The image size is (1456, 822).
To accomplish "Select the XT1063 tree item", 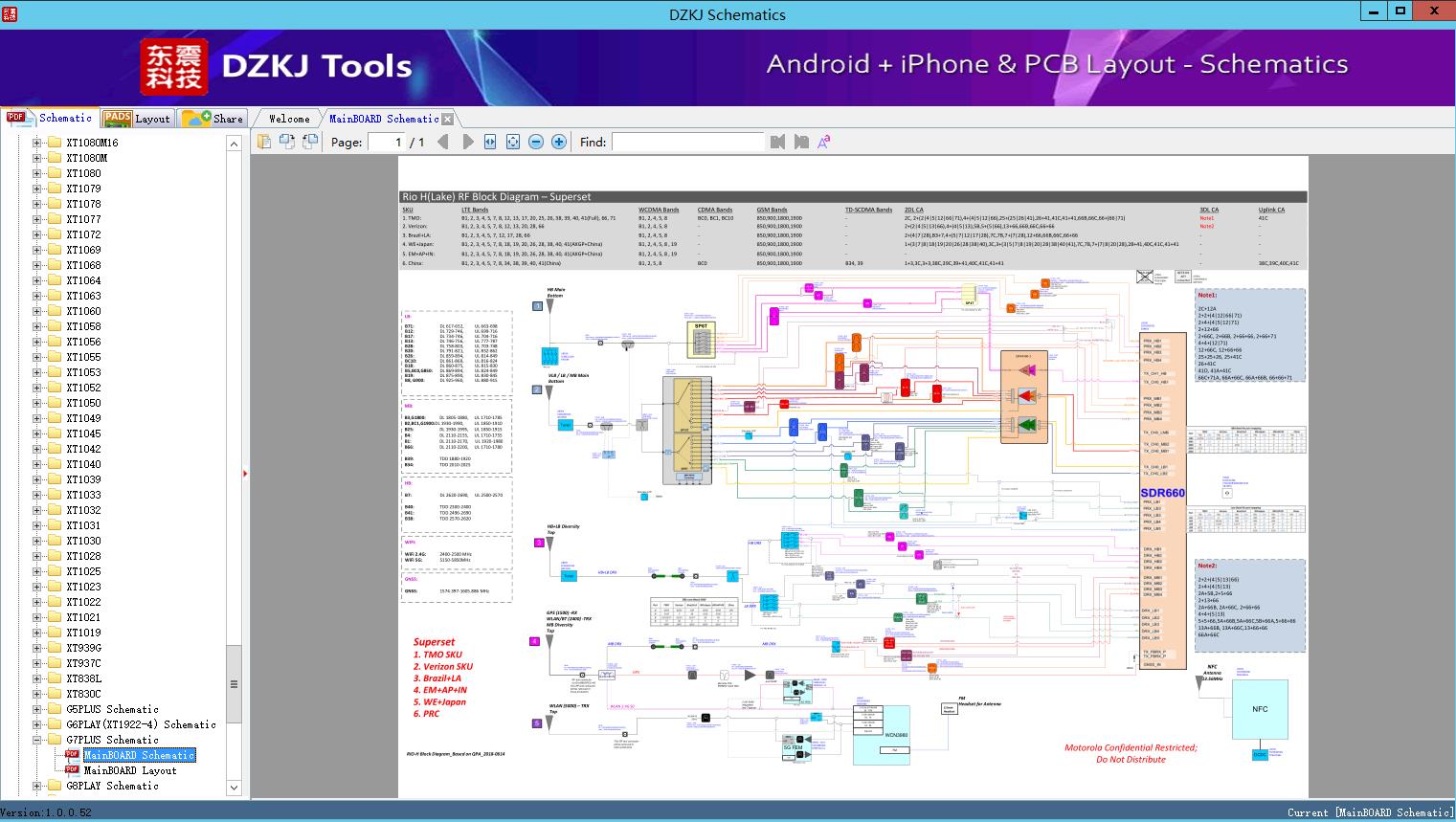I will [x=83, y=296].
